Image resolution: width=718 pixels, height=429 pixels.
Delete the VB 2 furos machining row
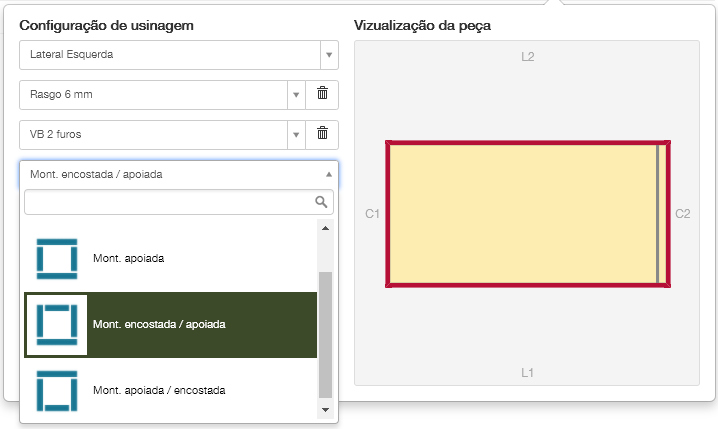[322, 134]
